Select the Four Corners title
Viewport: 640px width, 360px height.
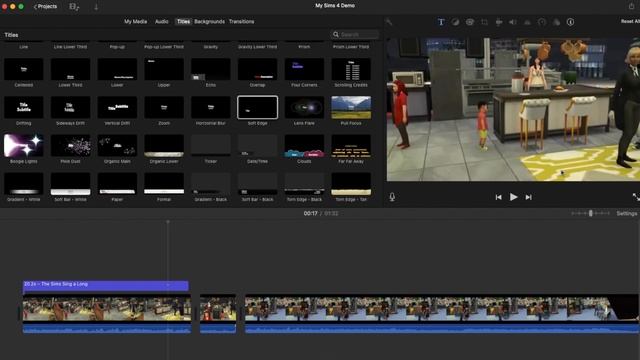(304, 69)
